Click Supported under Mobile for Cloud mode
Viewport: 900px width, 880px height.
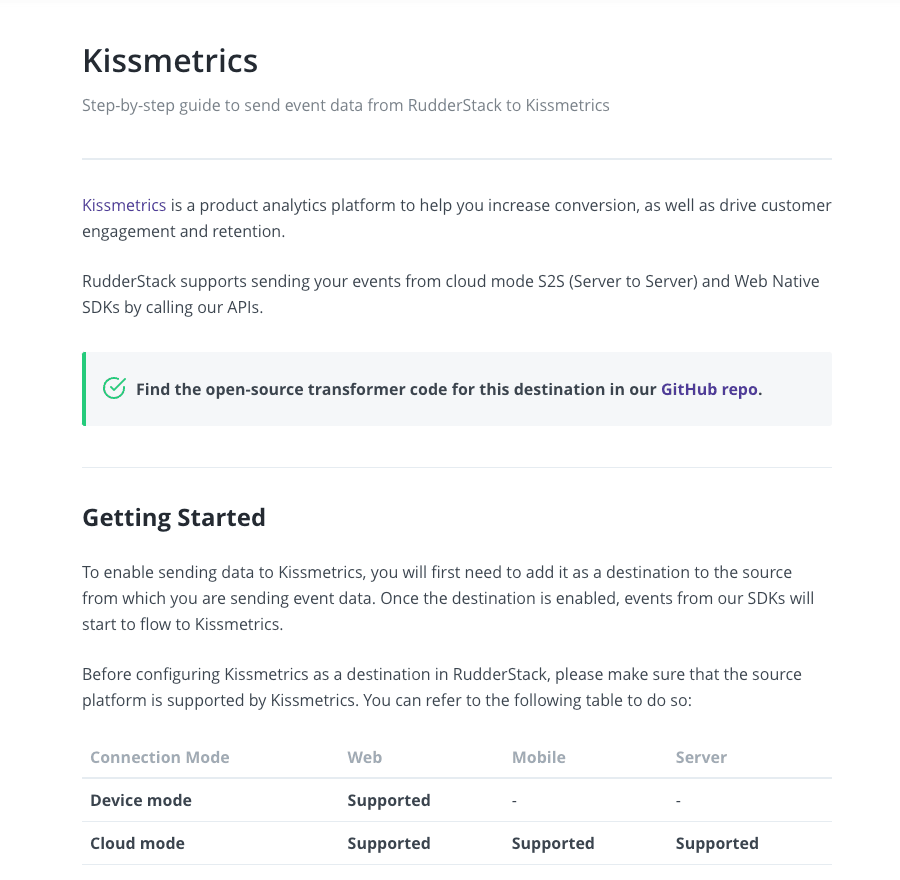click(553, 843)
